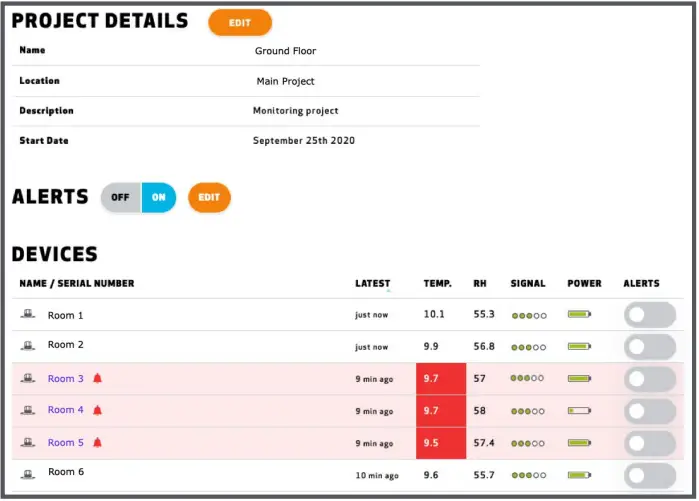
Task: Click the Project Details EDIT button
Action: [240, 23]
